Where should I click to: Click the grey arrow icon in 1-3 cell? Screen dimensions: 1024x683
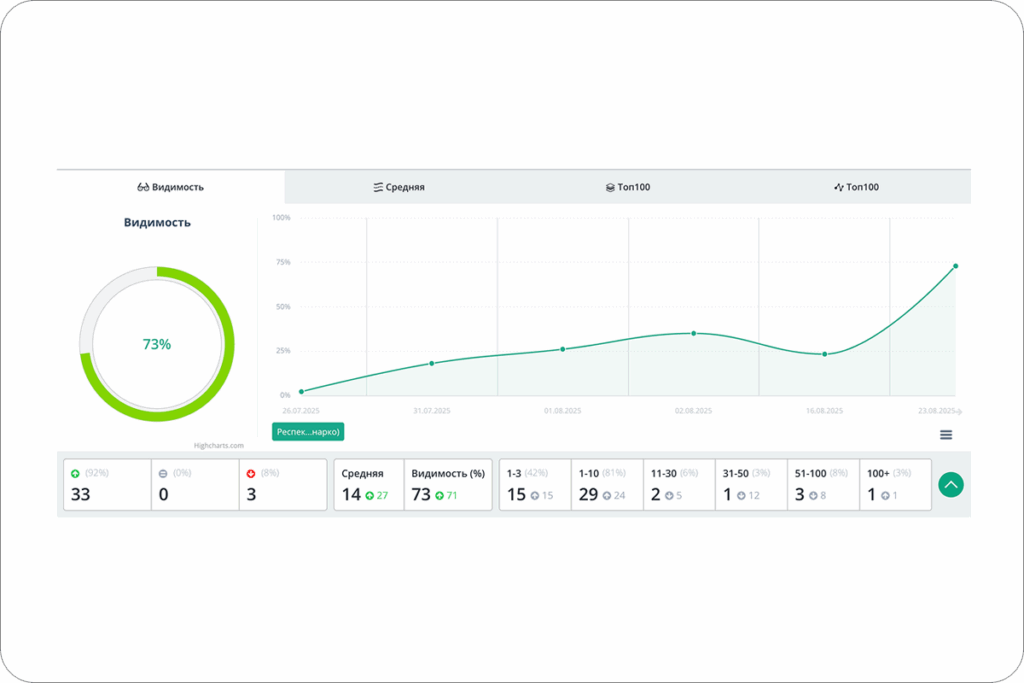535,496
